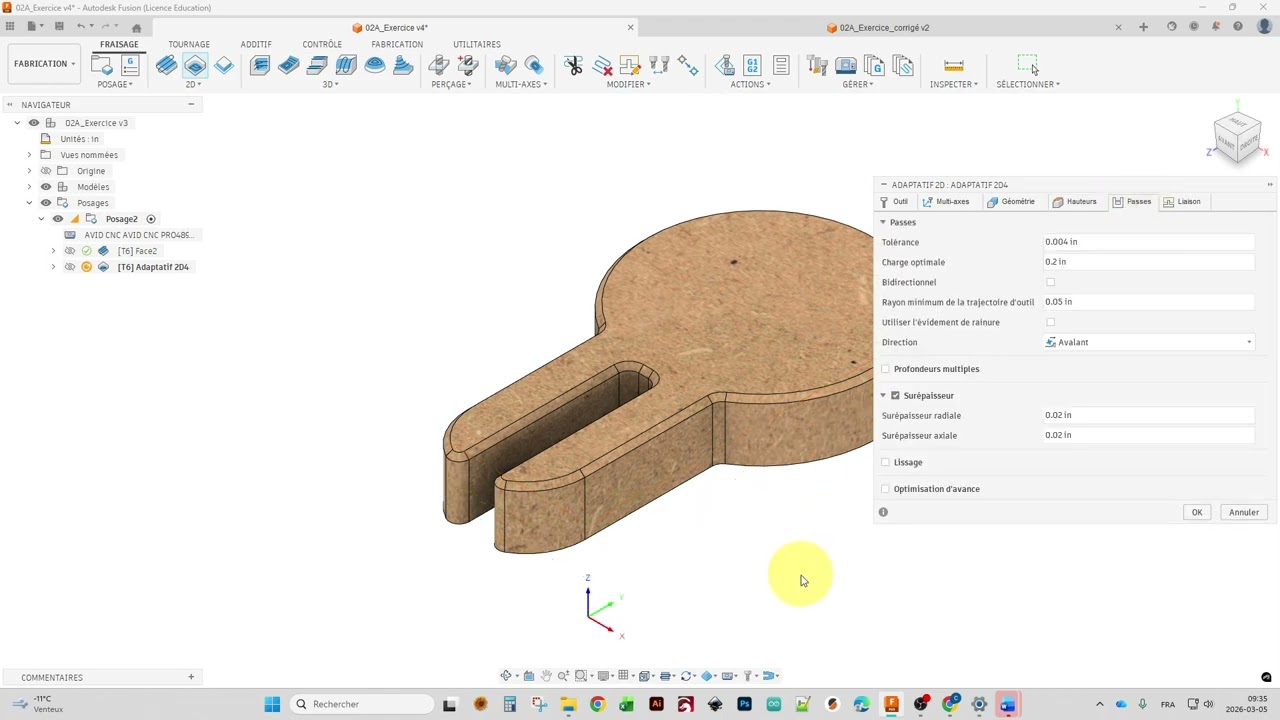Open Adobe Illustrator from the taskbar
1280x720 pixels.
[x=656, y=704]
